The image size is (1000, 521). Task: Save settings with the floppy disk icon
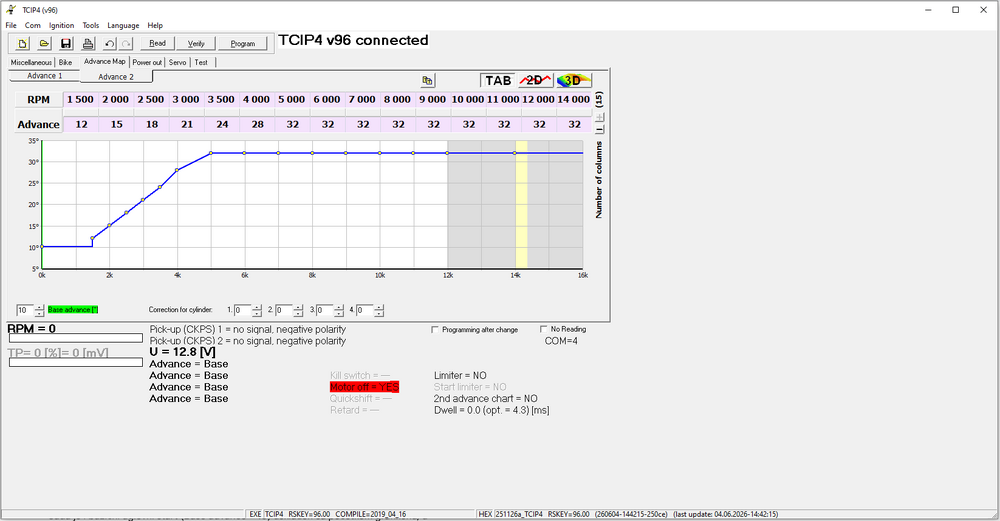pyautogui.click(x=66, y=43)
